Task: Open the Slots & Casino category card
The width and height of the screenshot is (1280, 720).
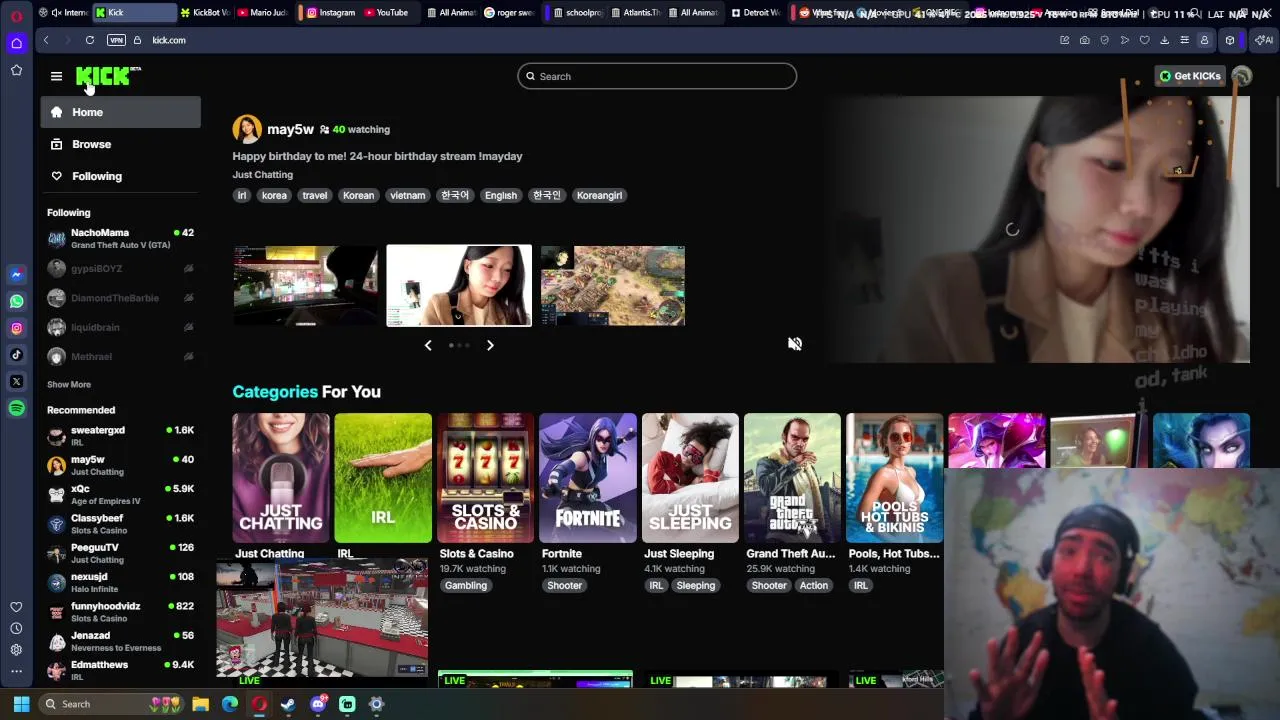Action: [x=485, y=478]
